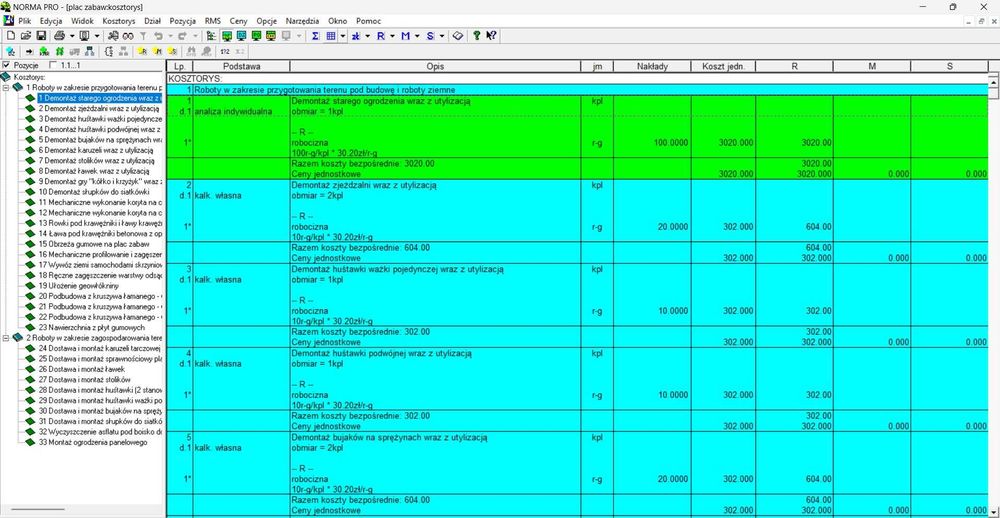
Task: Click the New document toolbar icon
Action: coord(11,36)
